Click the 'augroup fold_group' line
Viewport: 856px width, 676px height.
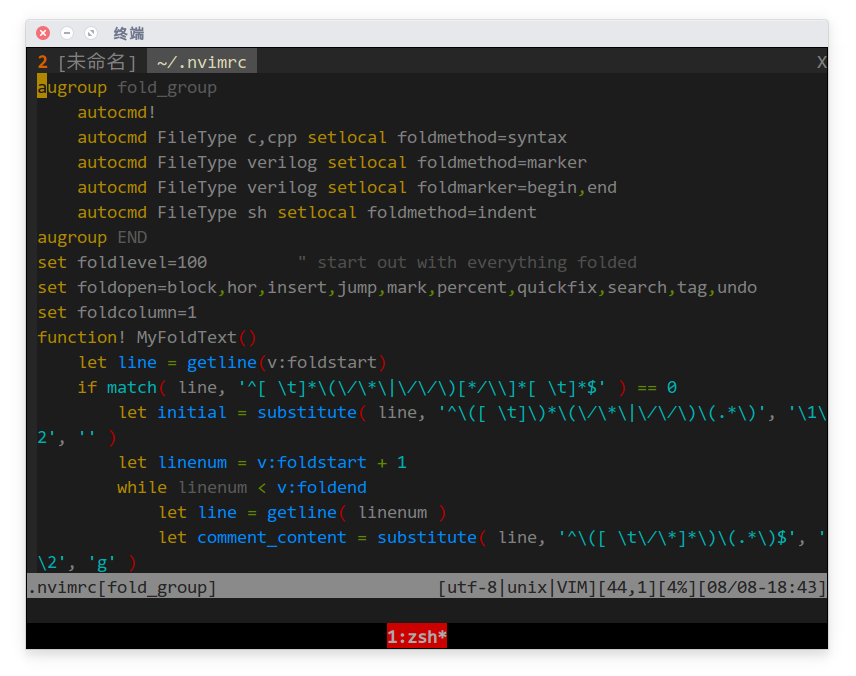pyautogui.click(x=127, y=87)
